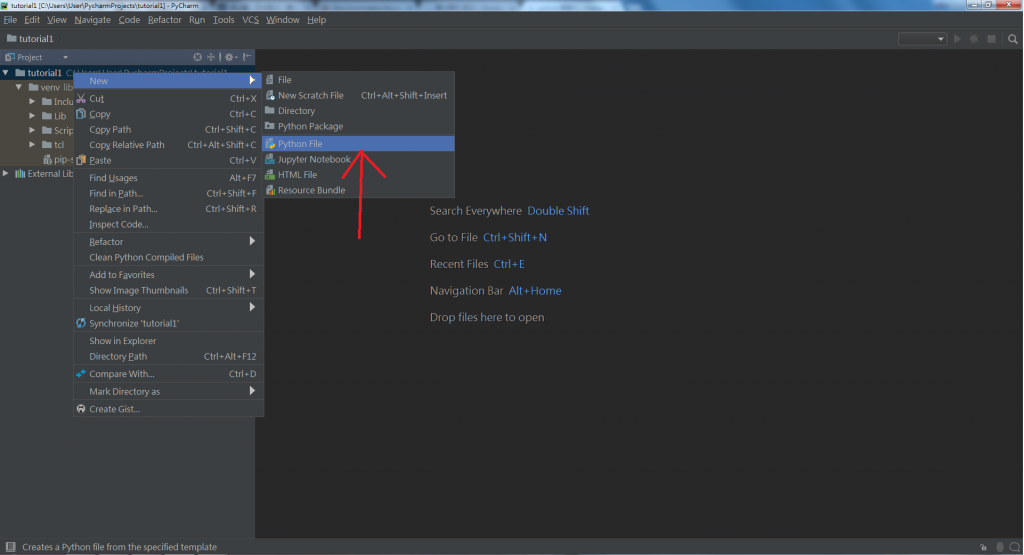The image size is (1024, 555).
Task: Open the Tools menu
Action: point(223,20)
